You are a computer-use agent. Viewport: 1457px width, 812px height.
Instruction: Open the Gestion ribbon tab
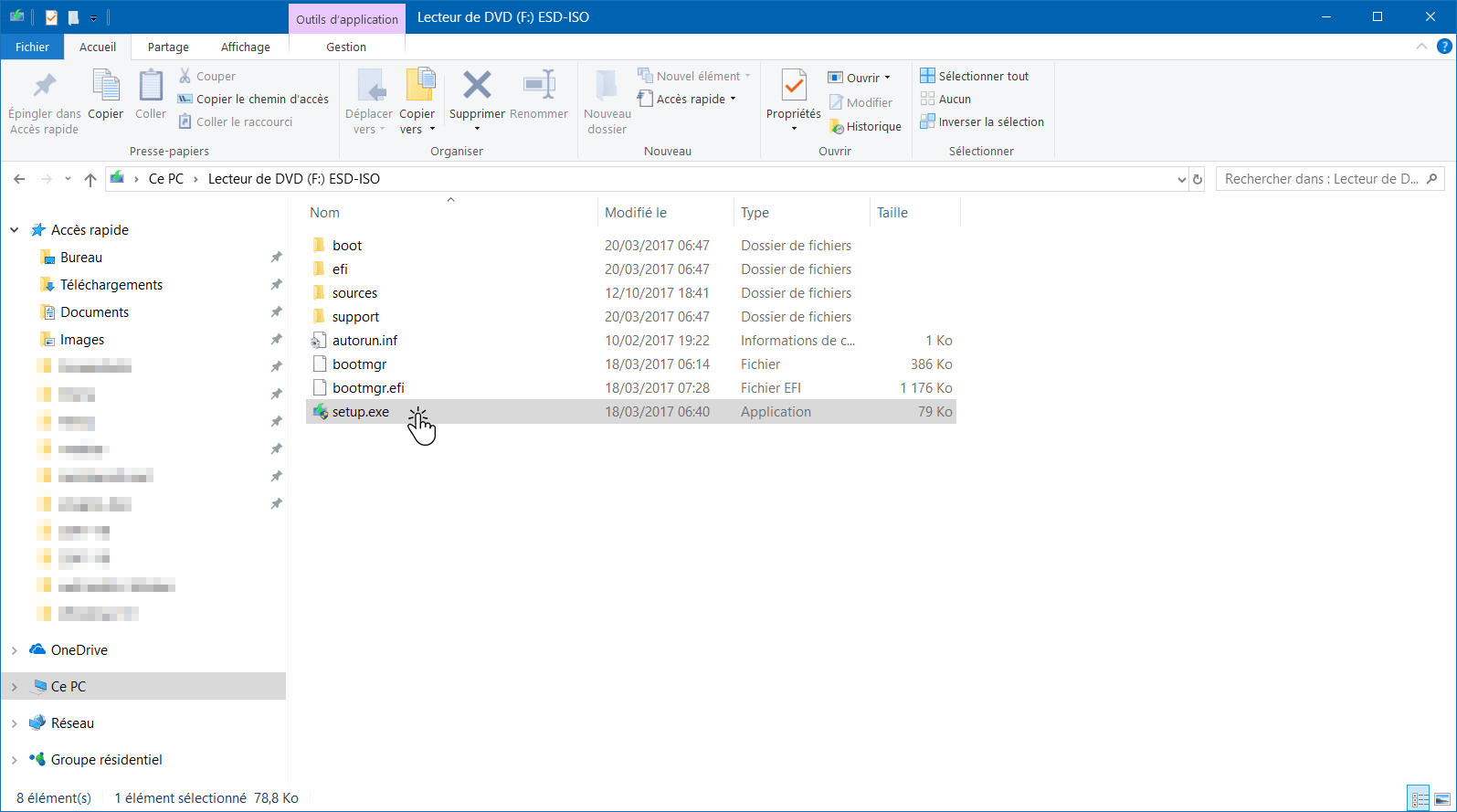pos(346,47)
